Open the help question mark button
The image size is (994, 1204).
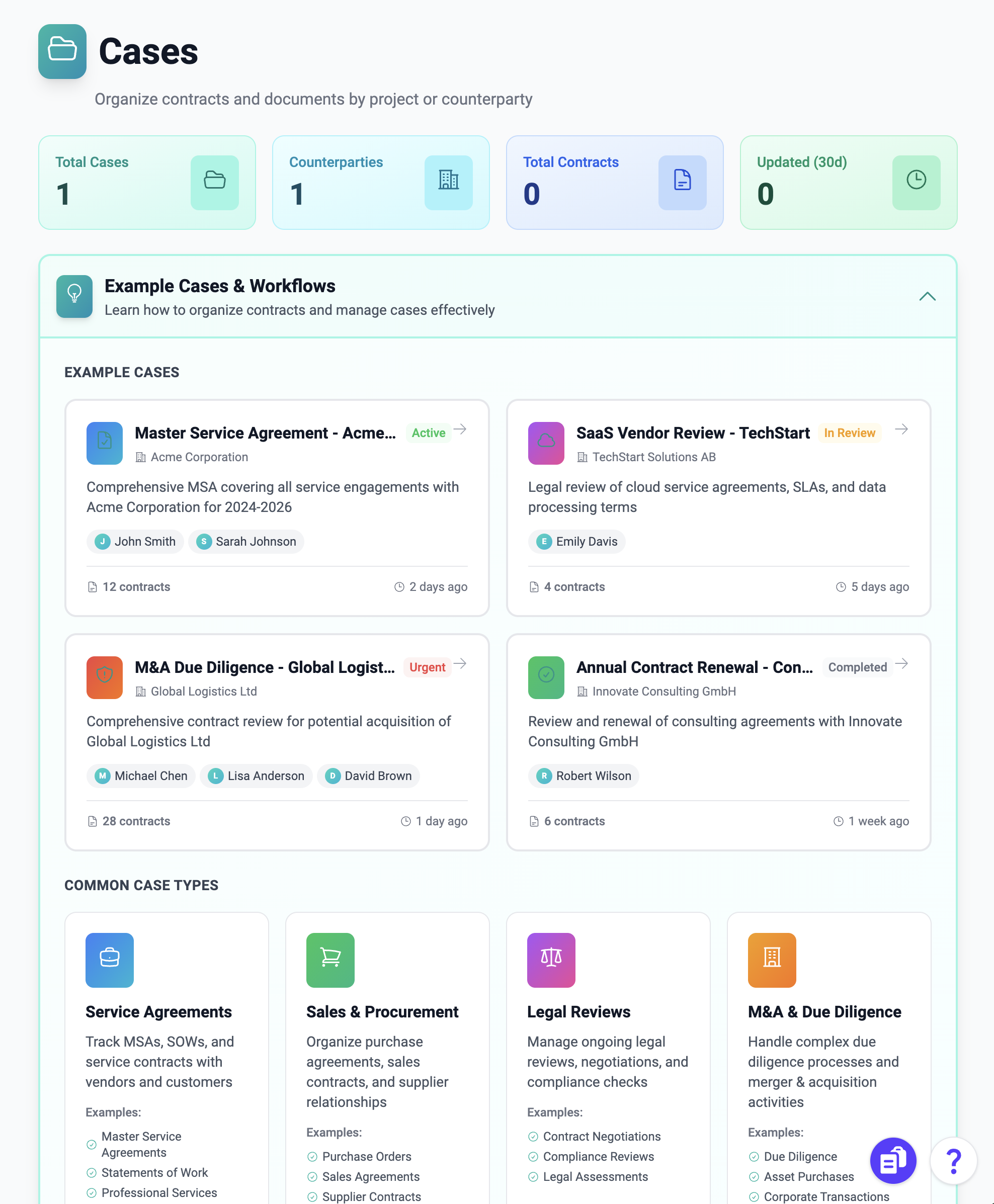click(953, 1160)
